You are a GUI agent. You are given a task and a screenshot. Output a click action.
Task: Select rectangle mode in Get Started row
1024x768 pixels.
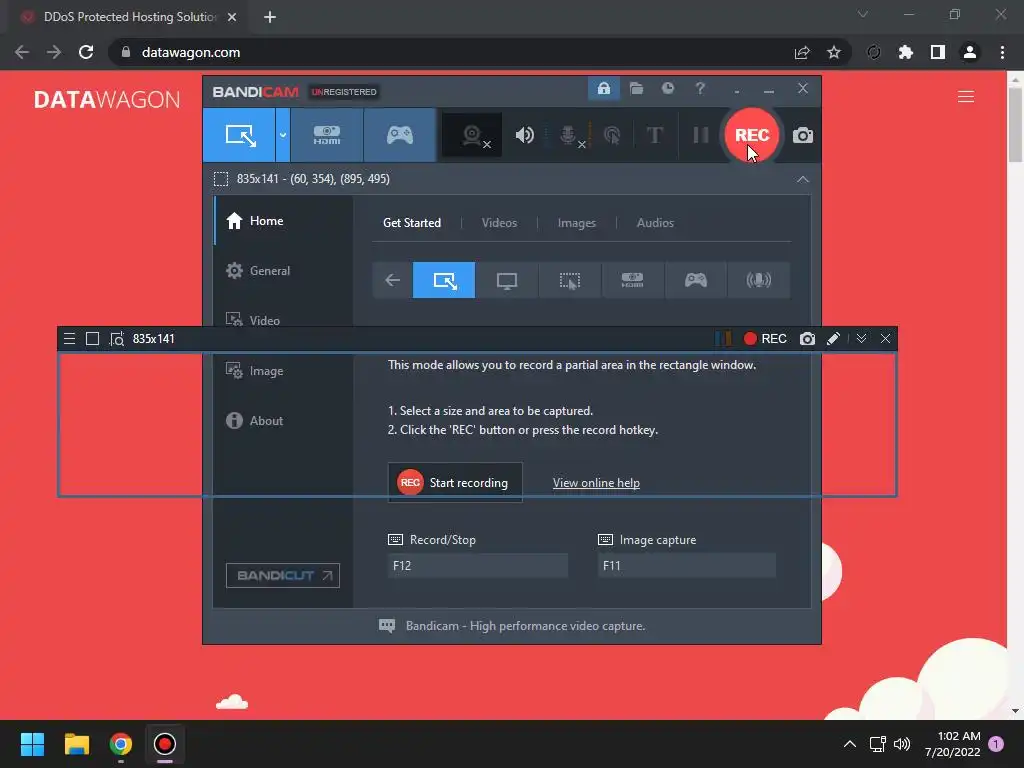(x=444, y=280)
